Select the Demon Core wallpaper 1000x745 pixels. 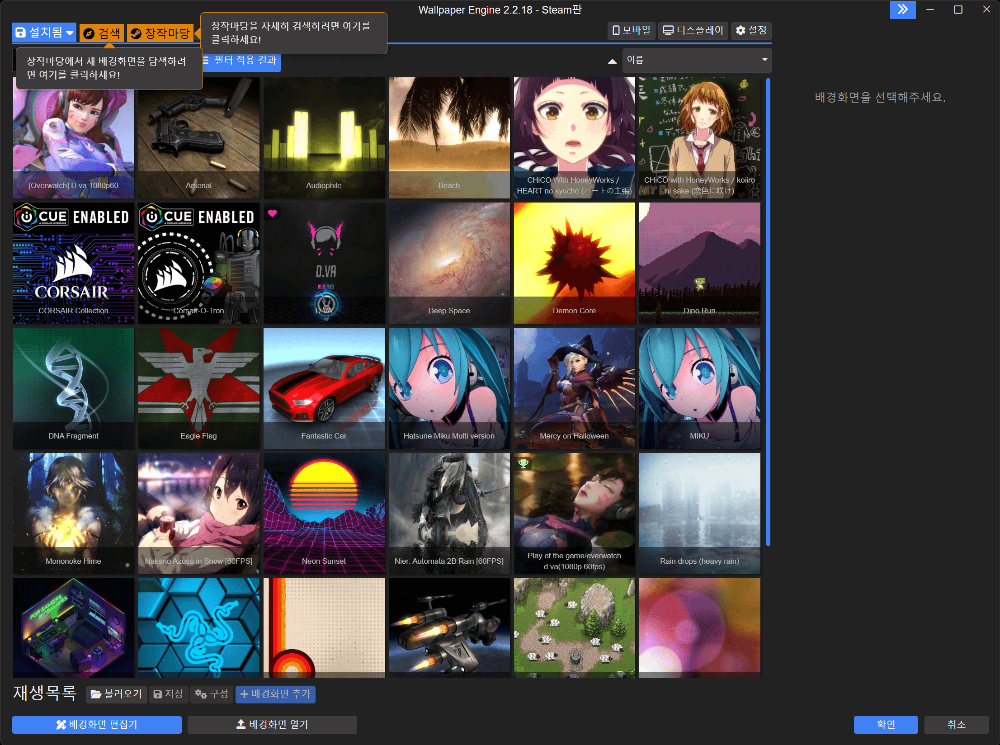(x=574, y=263)
